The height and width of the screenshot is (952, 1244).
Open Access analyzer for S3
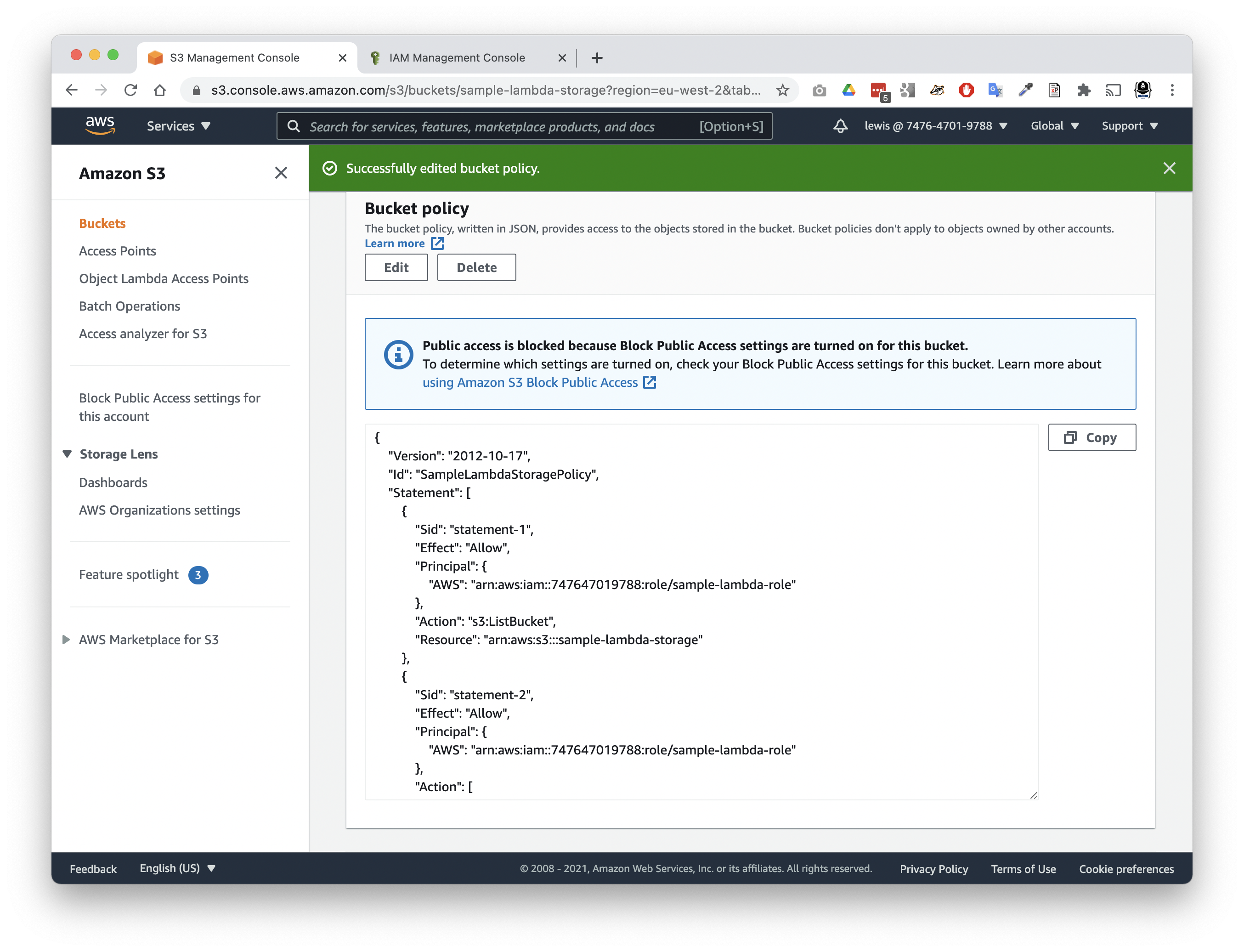coord(143,334)
